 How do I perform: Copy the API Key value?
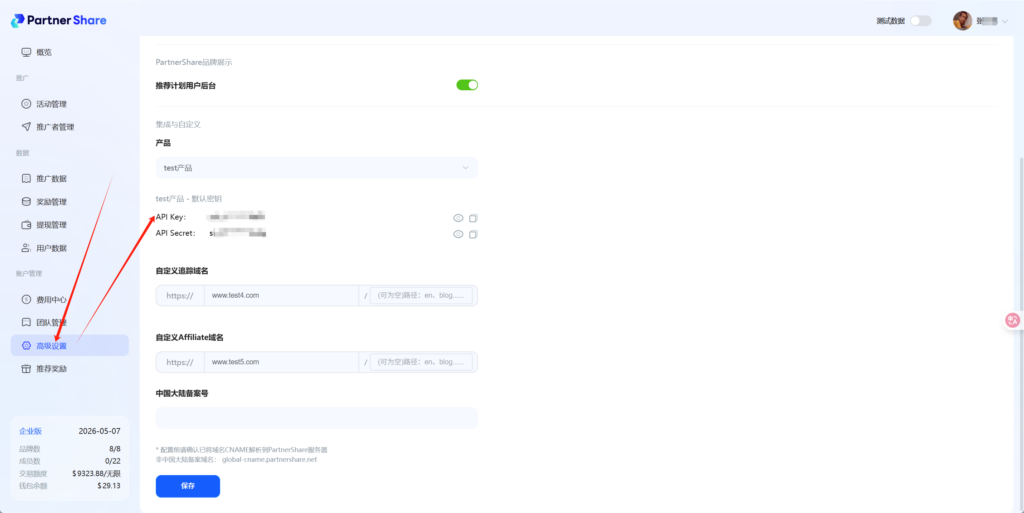coord(474,218)
